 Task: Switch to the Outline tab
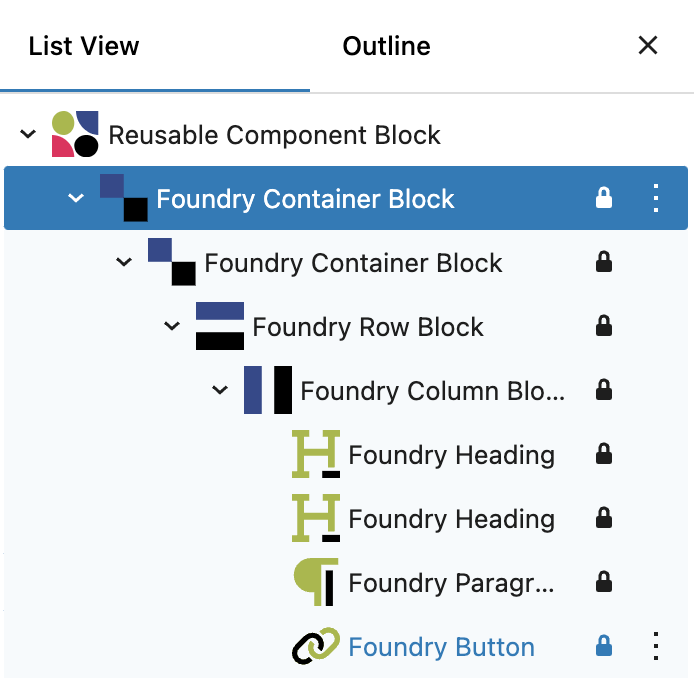coord(386,46)
